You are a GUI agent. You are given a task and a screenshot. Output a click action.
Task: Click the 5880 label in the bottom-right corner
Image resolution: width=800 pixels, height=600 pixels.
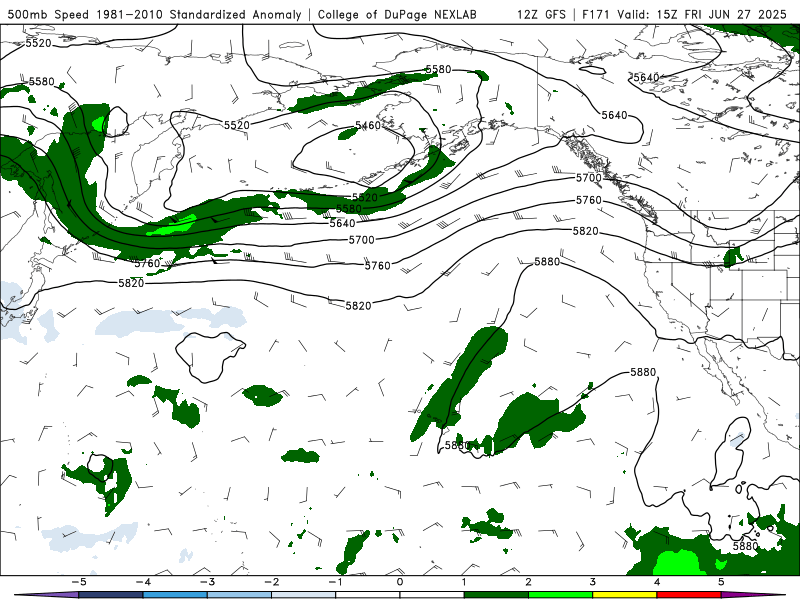click(x=745, y=546)
